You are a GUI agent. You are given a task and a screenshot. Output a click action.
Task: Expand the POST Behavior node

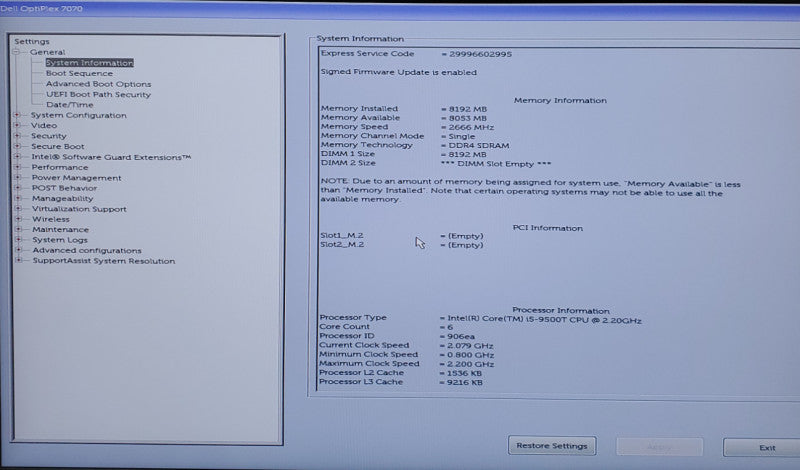click(x=18, y=188)
